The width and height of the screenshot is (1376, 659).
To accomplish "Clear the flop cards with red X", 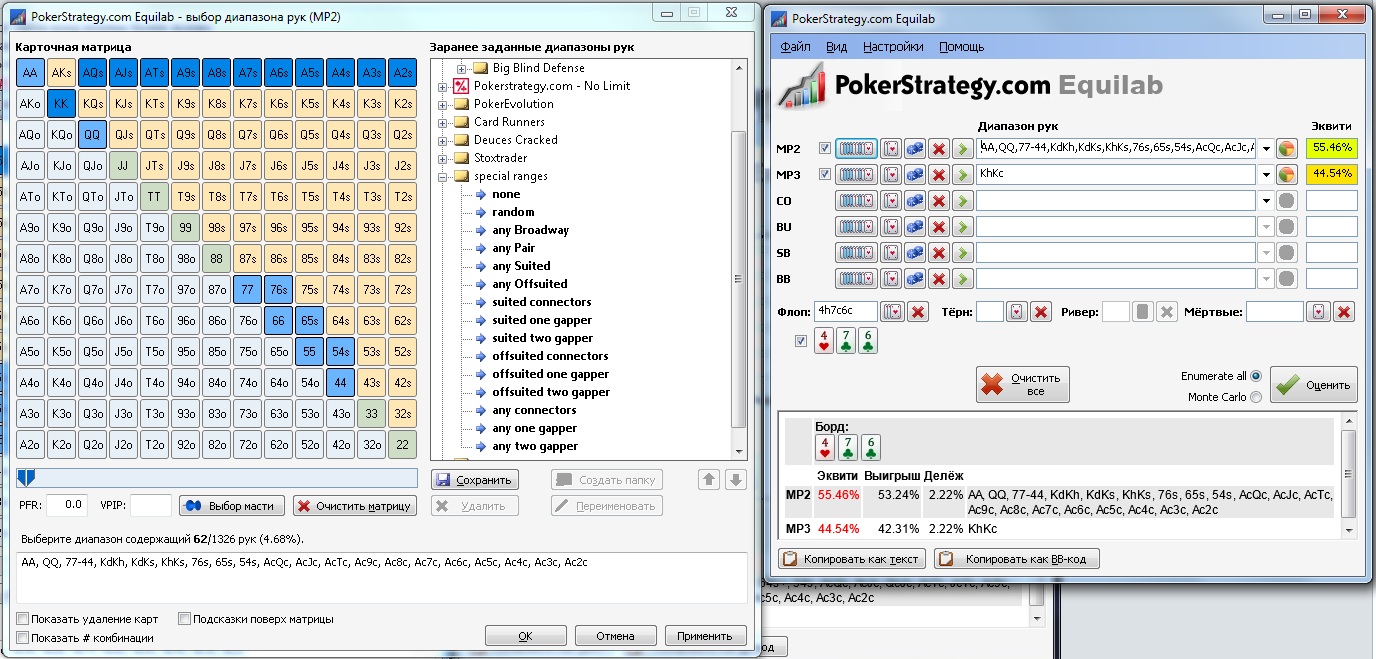I will tap(917, 312).
